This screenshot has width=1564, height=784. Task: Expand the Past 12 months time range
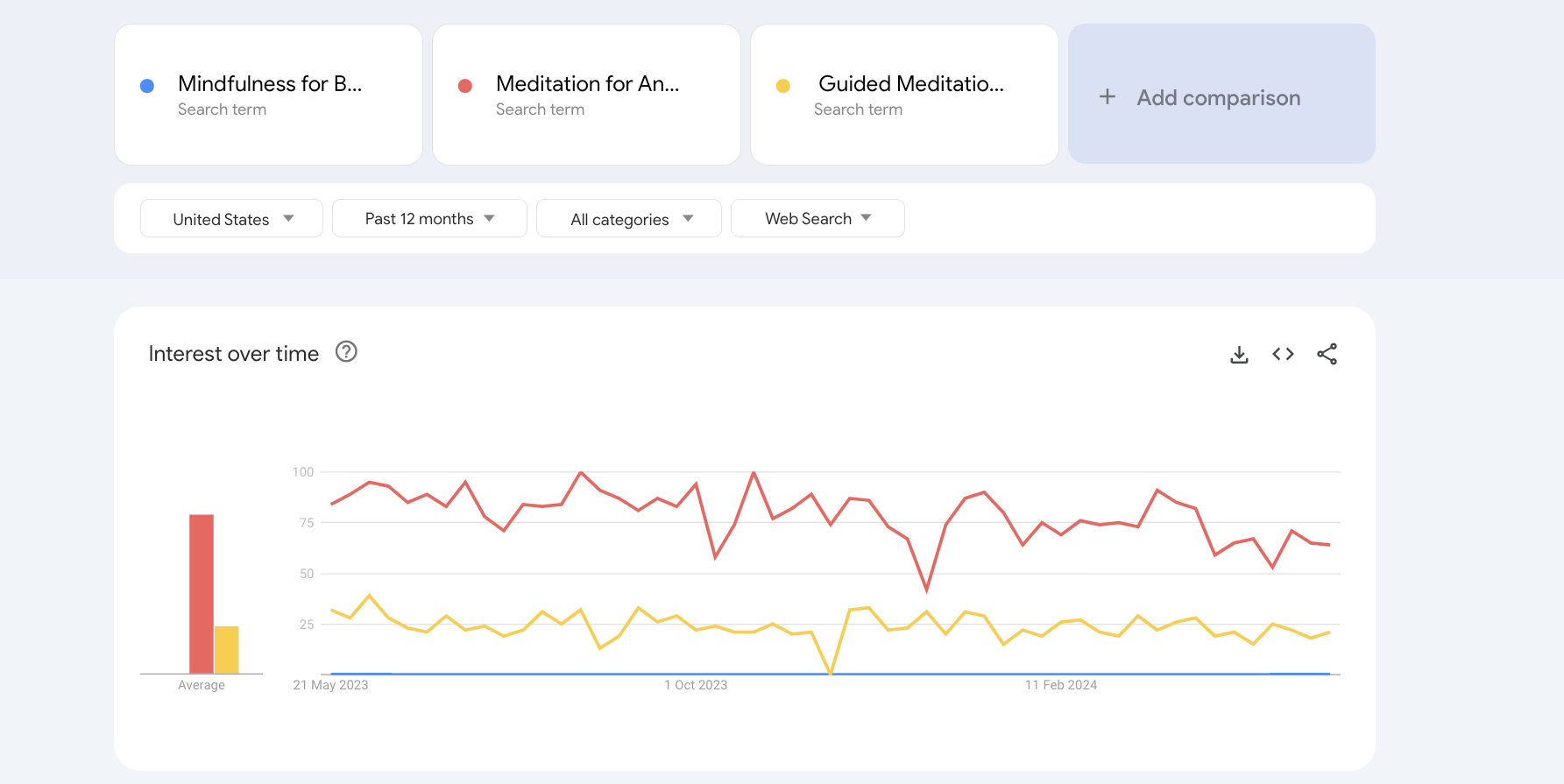[429, 219]
